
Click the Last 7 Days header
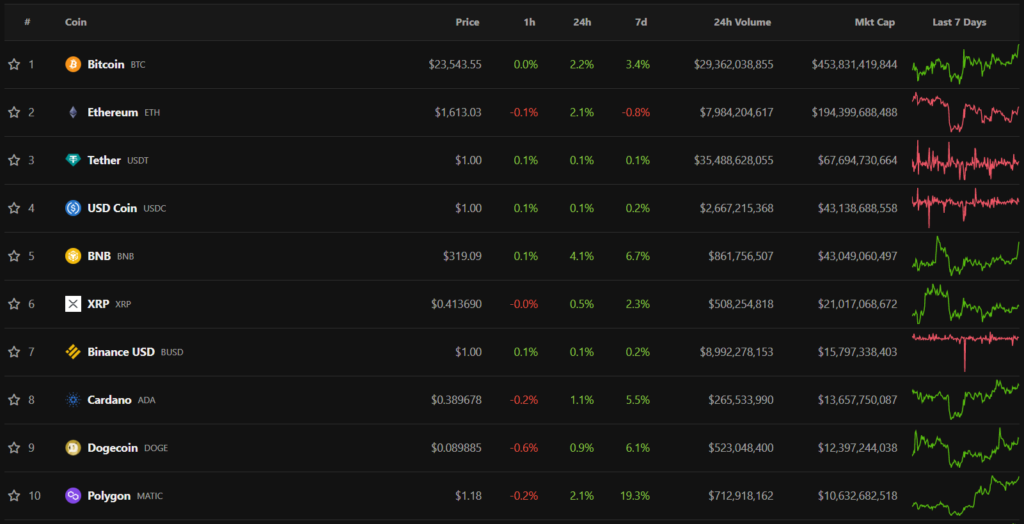pos(959,22)
